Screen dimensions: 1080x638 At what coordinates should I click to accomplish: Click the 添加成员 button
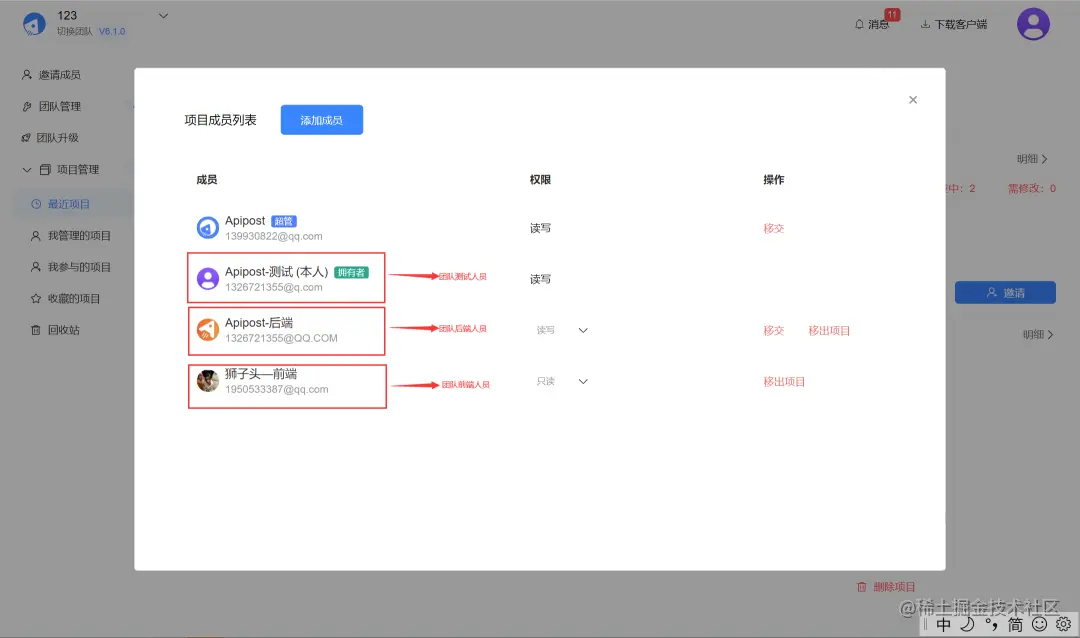(322, 120)
